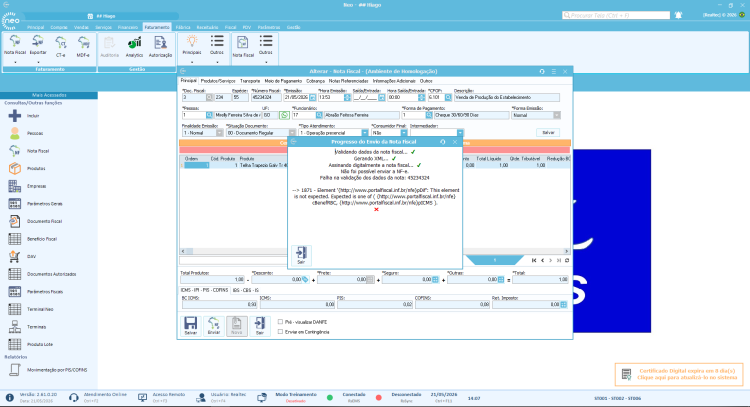Click the WhatsApp icon next to UF field

(x=284, y=115)
